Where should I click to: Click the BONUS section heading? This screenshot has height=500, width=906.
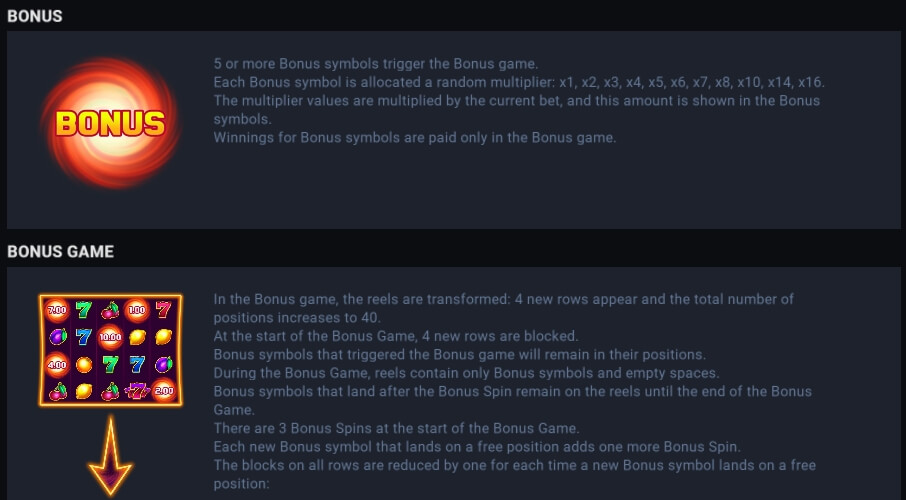pos(35,16)
